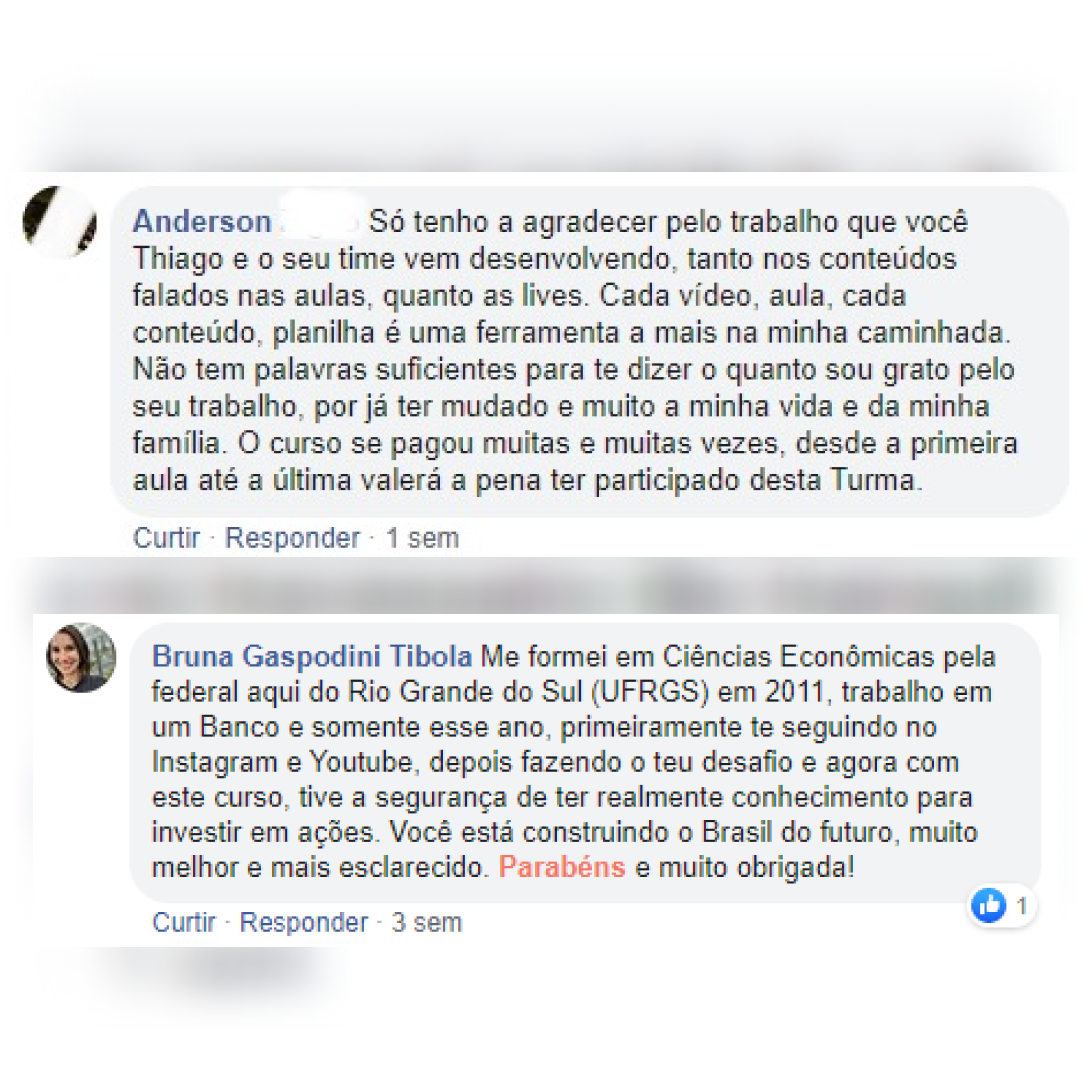Click the word Instagram in Bruna's comment
This screenshot has height=1080, width=1092.
[214, 762]
